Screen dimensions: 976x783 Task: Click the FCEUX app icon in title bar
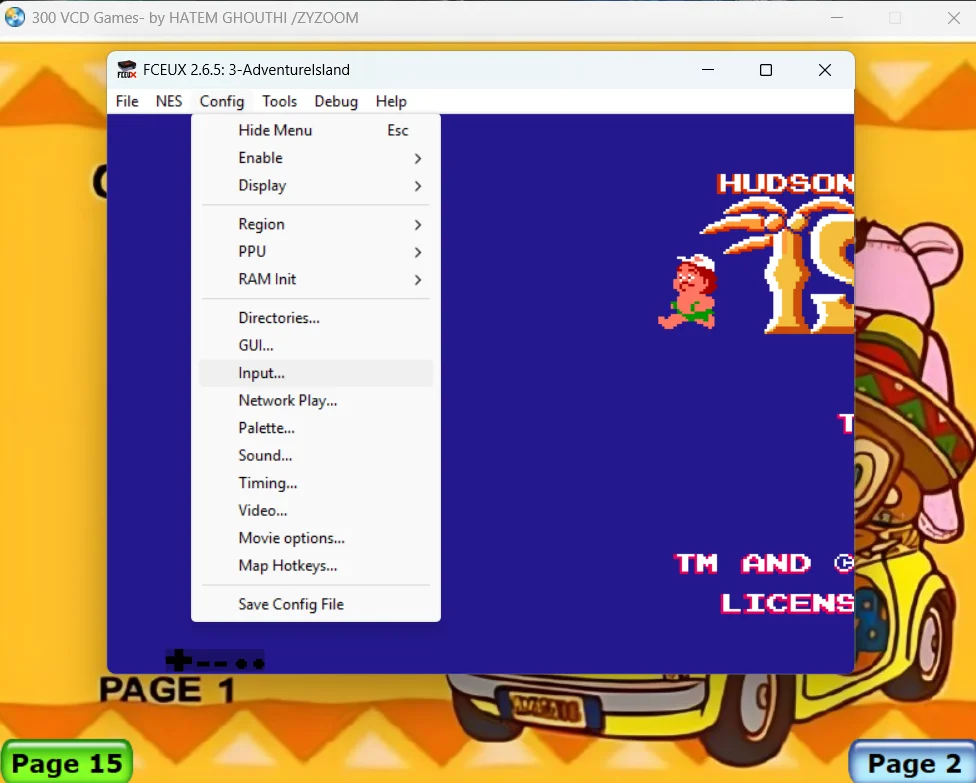click(x=126, y=70)
